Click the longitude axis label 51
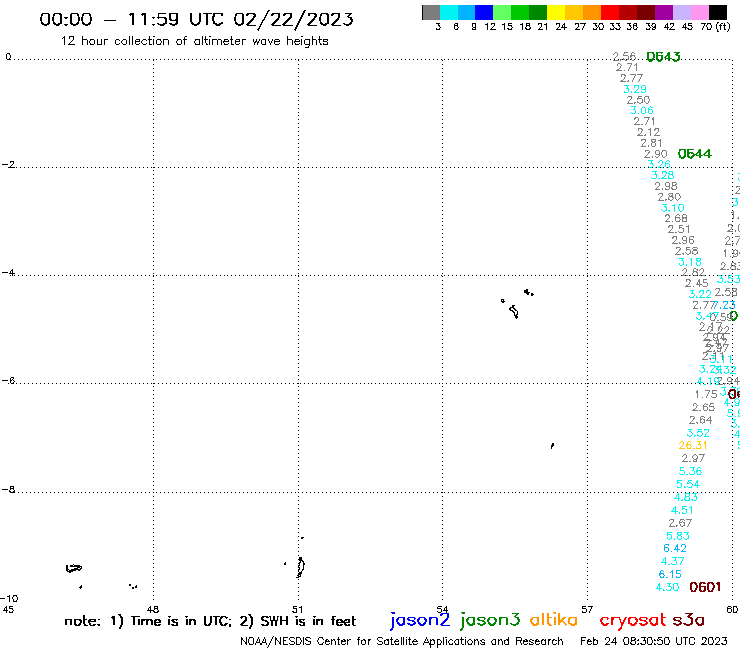740x650 pixels. [298, 610]
